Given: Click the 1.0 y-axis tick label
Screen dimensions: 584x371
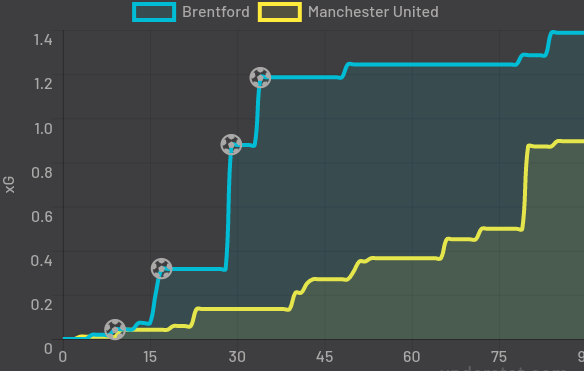Looking at the screenshot, I should click(43, 129).
